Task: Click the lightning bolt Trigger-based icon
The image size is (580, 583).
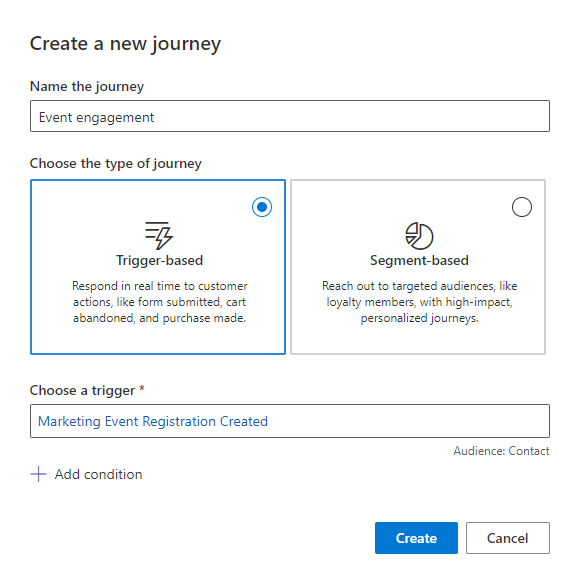Action: [x=159, y=236]
